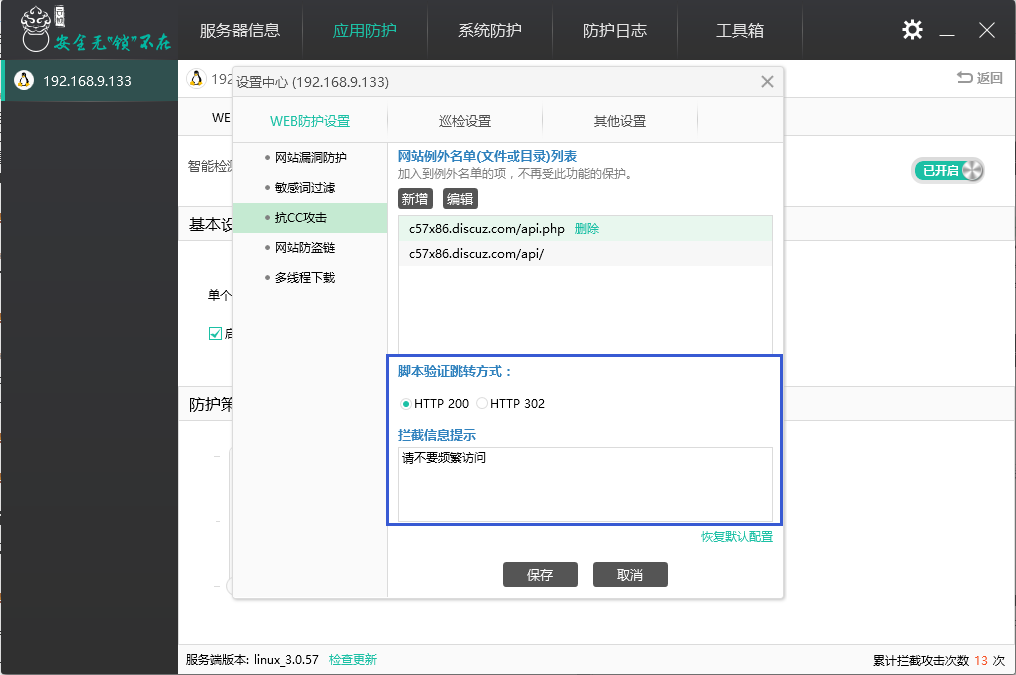Open the settings gear icon

(912, 30)
